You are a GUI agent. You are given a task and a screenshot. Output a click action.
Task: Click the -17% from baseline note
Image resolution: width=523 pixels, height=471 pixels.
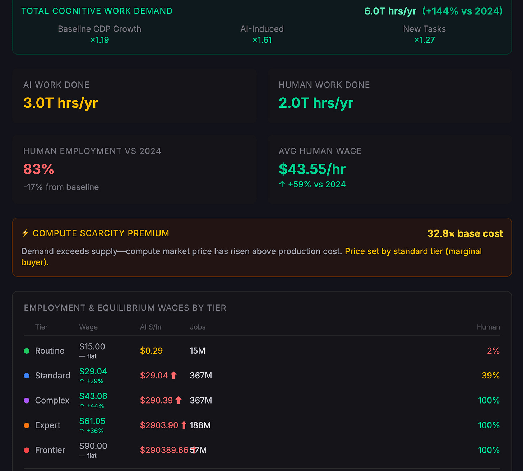pos(61,187)
